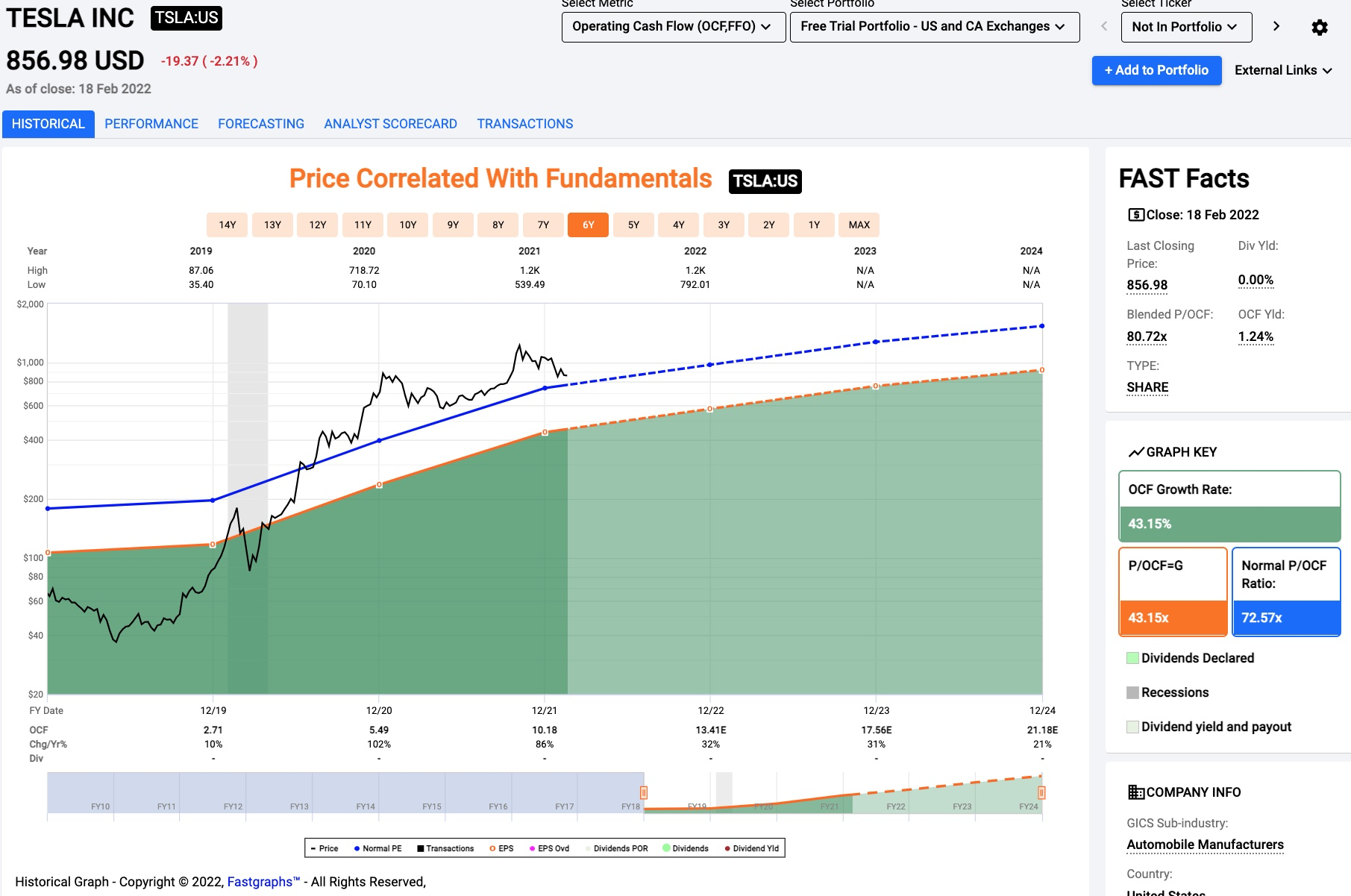Toggle EPS Ovd series in legend
Image resolution: width=1351 pixels, height=896 pixels.
click(x=549, y=848)
